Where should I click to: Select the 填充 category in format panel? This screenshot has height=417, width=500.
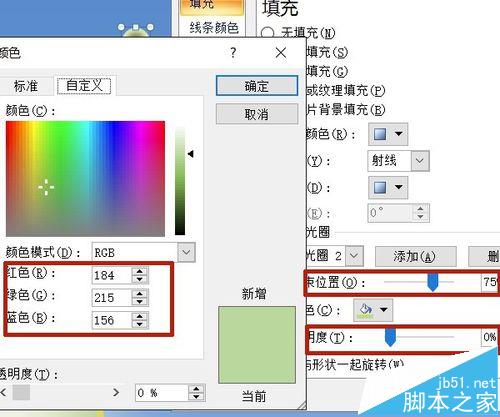[212, 6]
